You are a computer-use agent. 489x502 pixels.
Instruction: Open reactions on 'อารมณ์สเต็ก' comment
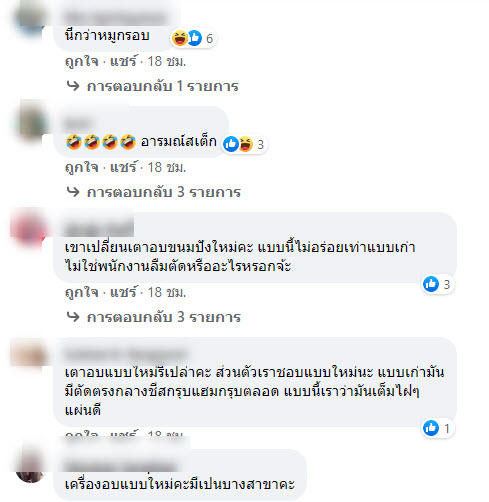(245, 144)
